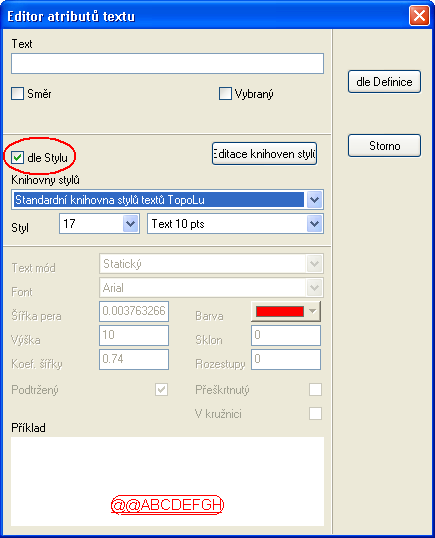Close the Editor atributů textu dialog

pyautogui.click(x=419, y=15)
